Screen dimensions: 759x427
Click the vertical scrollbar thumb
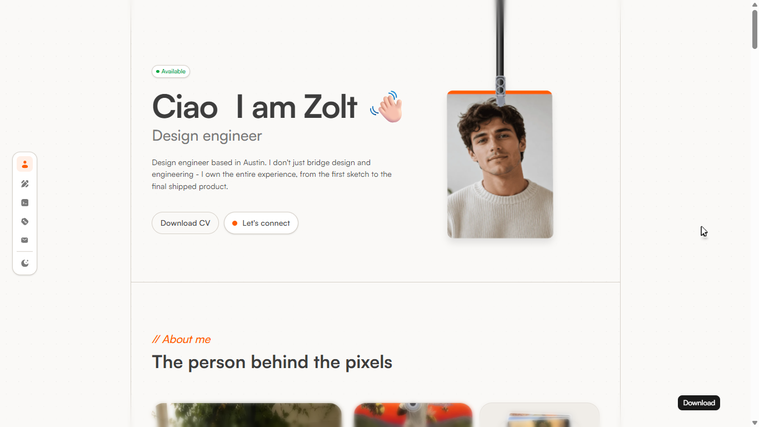coord(754,29)
